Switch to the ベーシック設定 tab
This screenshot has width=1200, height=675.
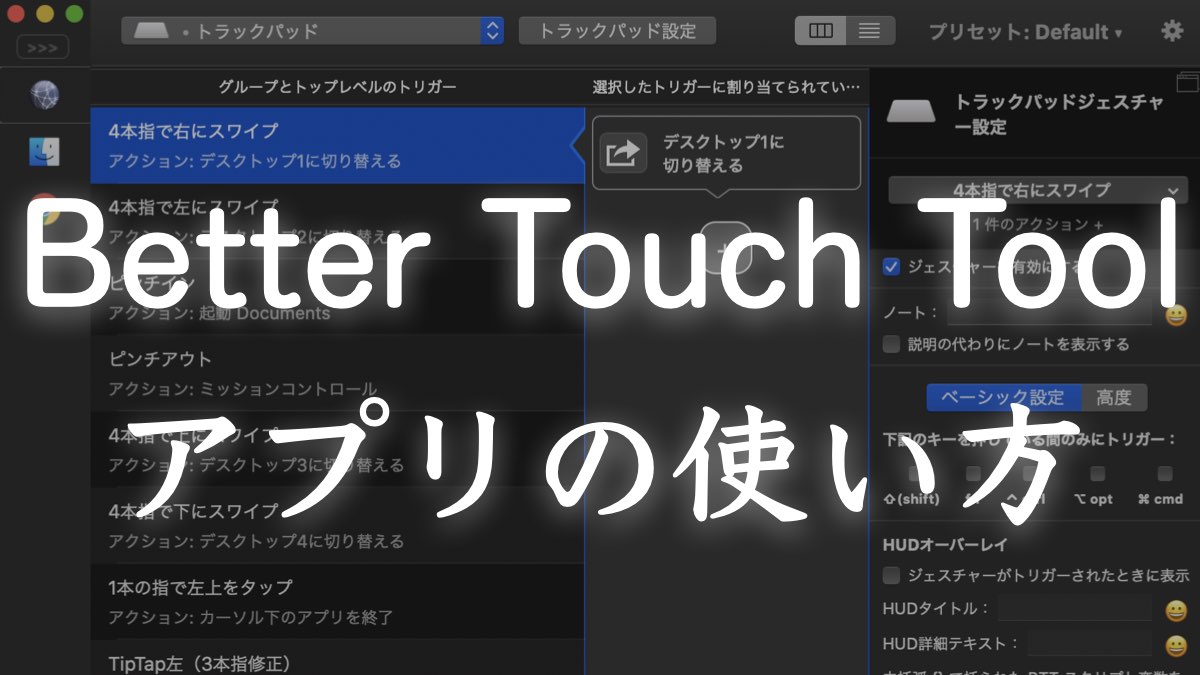1004,397
